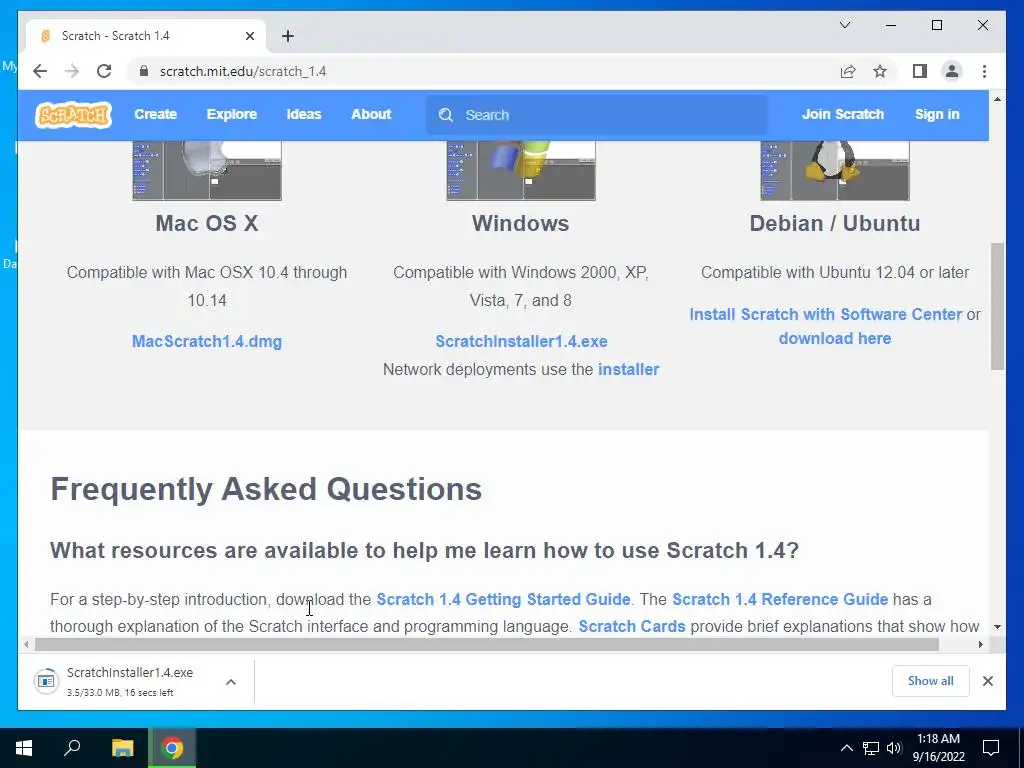Expand the download item options chevron
The image size is (1024, 768).
(231, 682)
